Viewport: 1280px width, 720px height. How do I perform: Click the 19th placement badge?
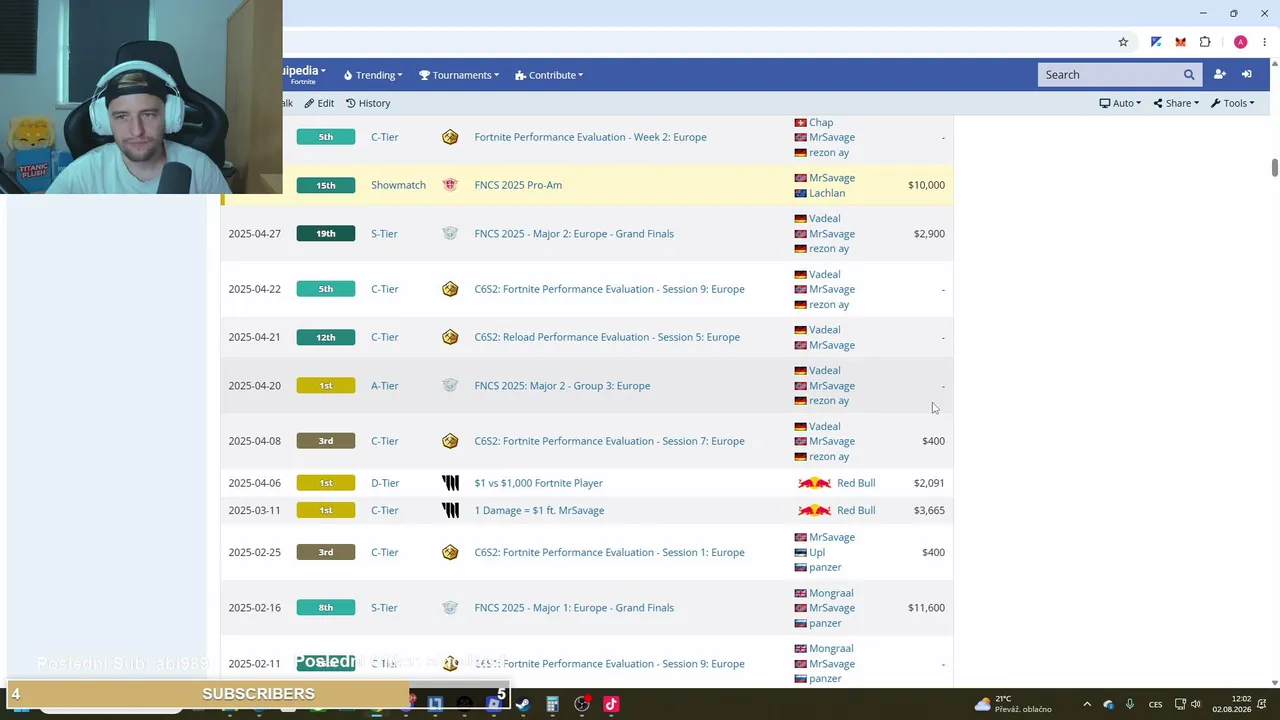point(326,234)
